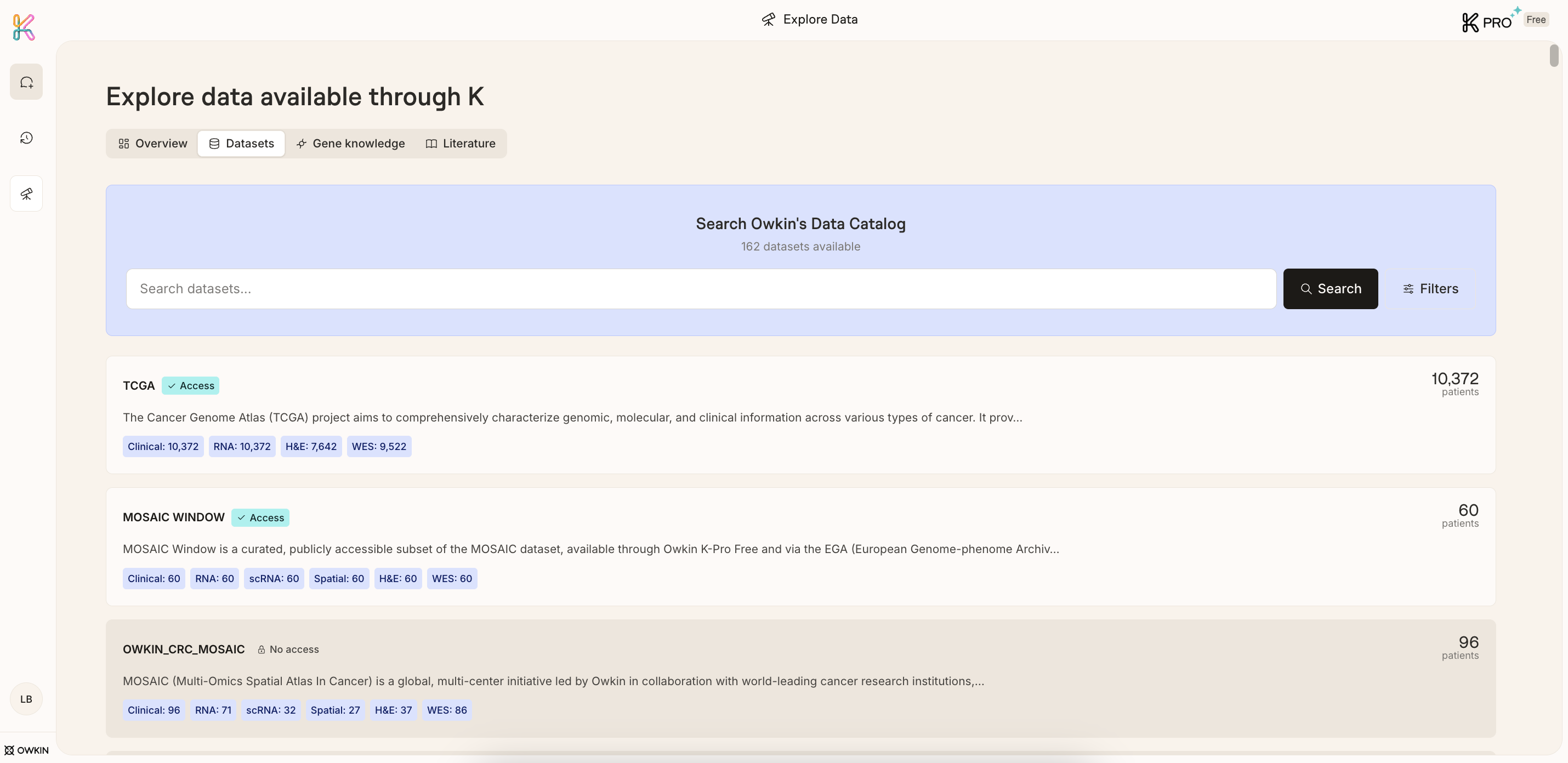Image resolution: width=1568 pixels, height=763 pixels.
Task: Click the LB user avatar
Action: (x=26, y=699)
